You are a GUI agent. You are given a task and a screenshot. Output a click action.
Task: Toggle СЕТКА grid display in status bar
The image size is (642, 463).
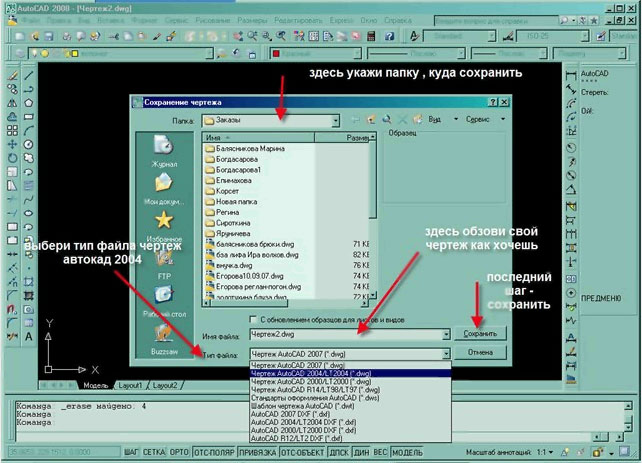[x=151, y=452]
